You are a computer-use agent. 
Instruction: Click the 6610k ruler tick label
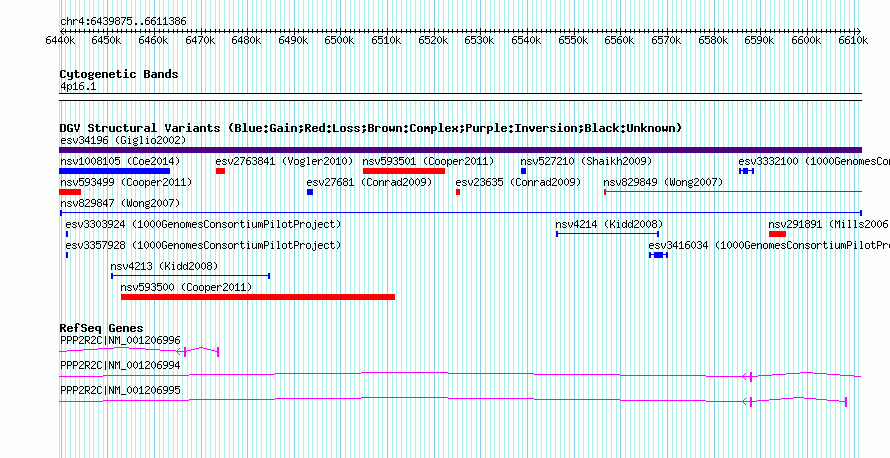point(853,41)
